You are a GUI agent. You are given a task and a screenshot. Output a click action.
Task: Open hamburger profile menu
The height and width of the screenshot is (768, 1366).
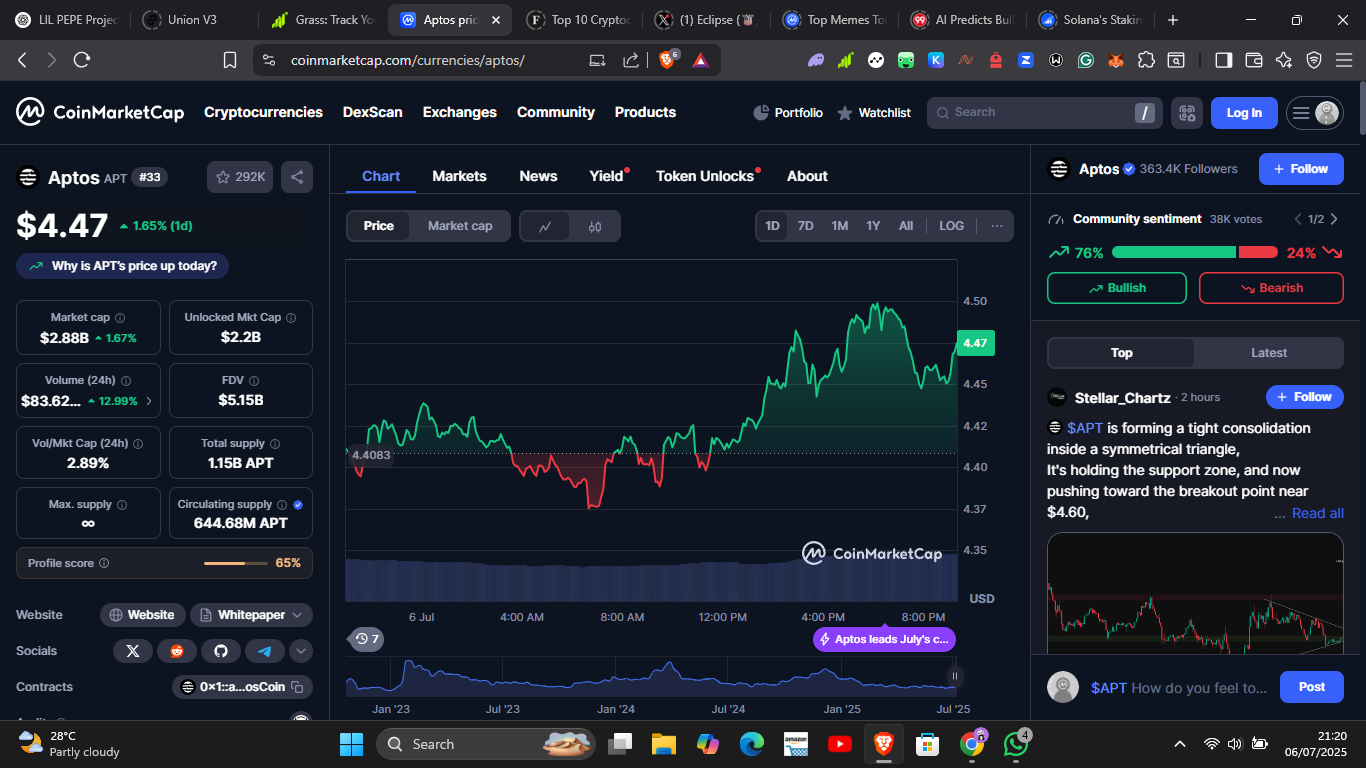[1314, 113]
